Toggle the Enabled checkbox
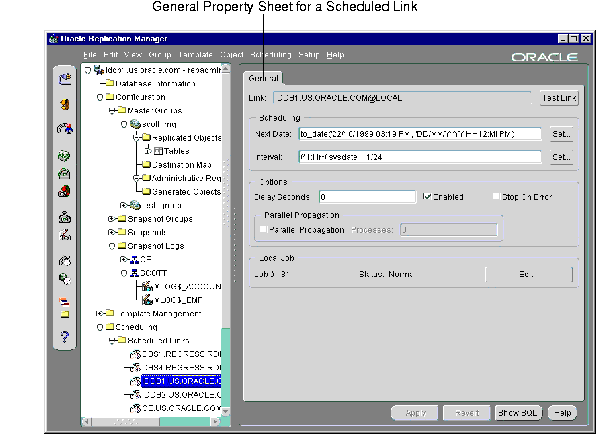The width and height of the screenshot is (600, 437). [428, 197]
